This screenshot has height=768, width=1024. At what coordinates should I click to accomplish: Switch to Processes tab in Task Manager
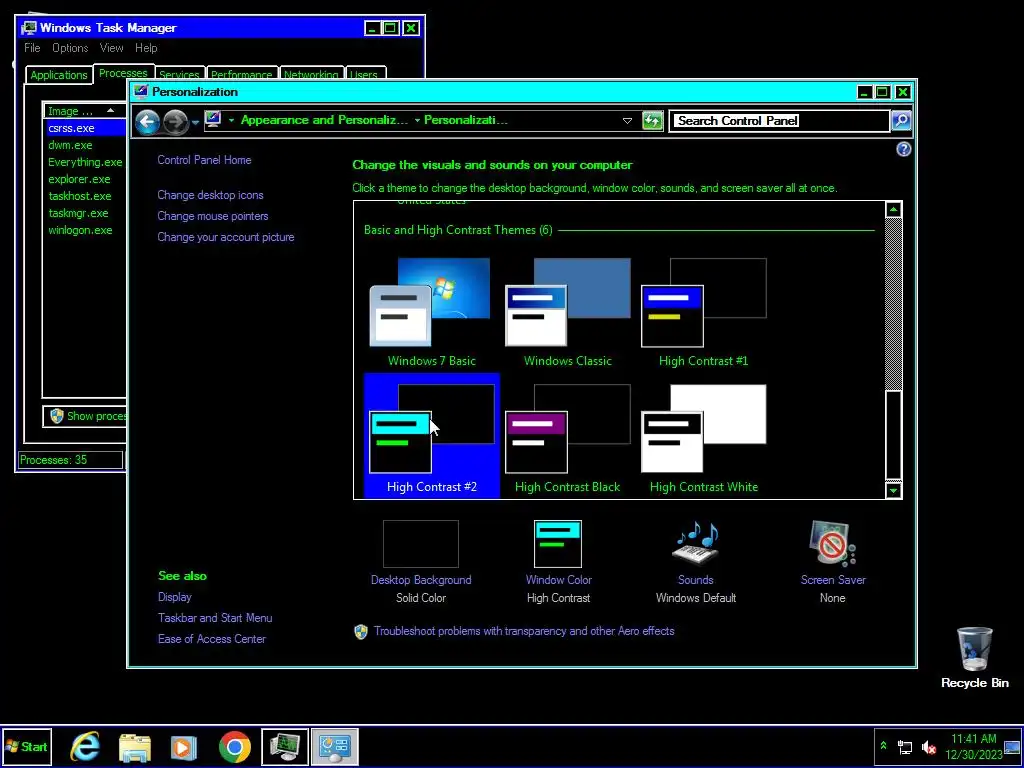click(123, 73)
